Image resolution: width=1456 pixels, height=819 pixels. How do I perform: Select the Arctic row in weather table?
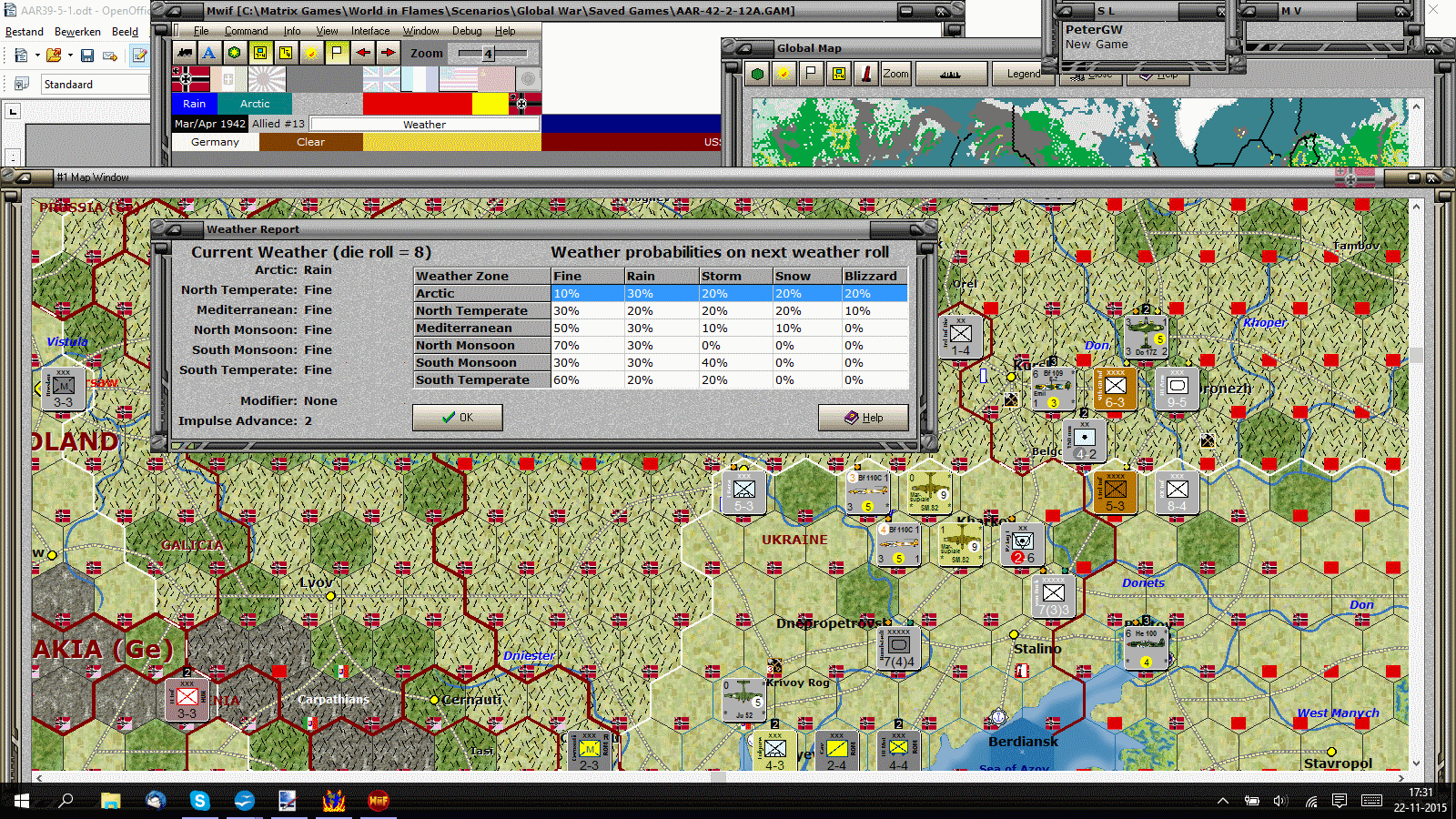661,293
